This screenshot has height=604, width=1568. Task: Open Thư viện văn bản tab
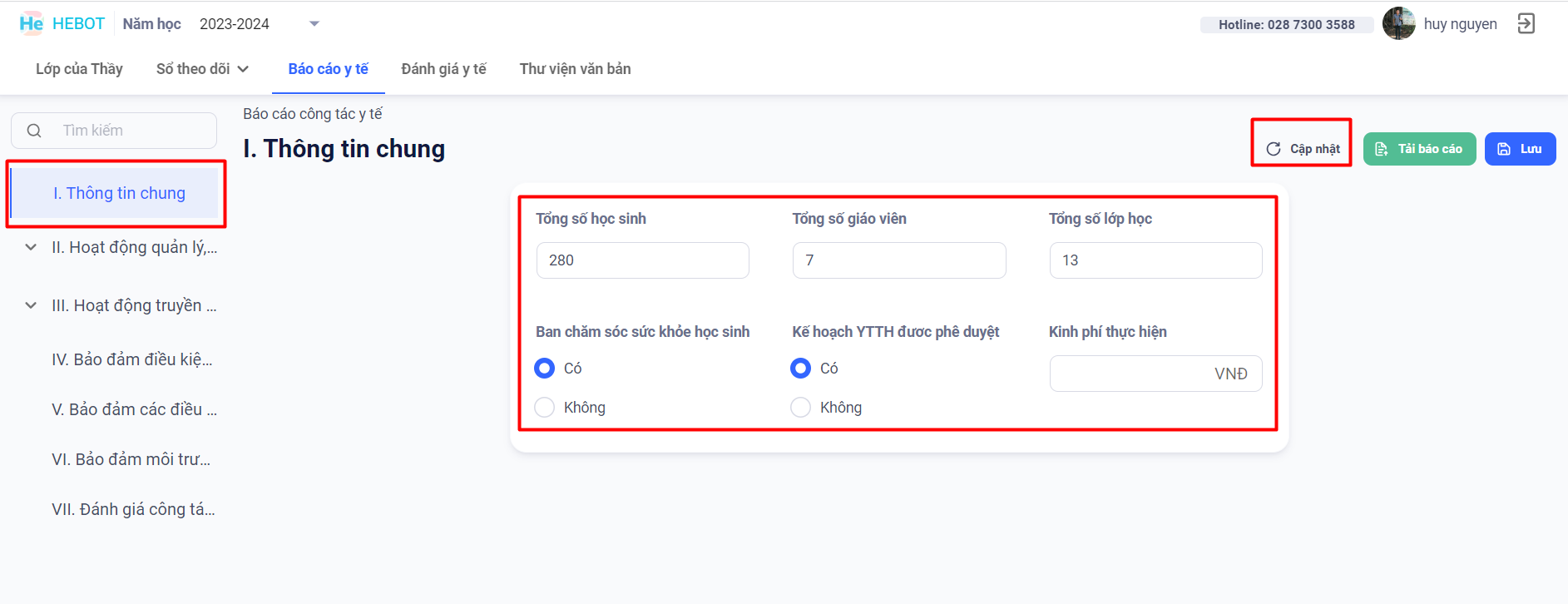pyautogui.click(x=575, y=69)
